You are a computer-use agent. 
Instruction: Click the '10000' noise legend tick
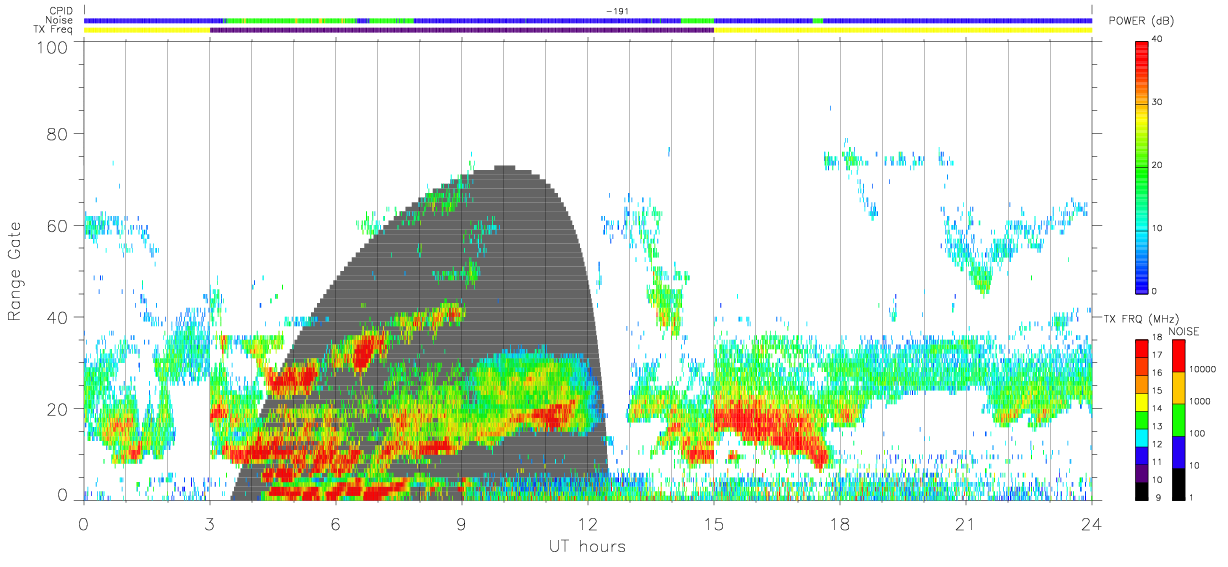pos(1202,369)
